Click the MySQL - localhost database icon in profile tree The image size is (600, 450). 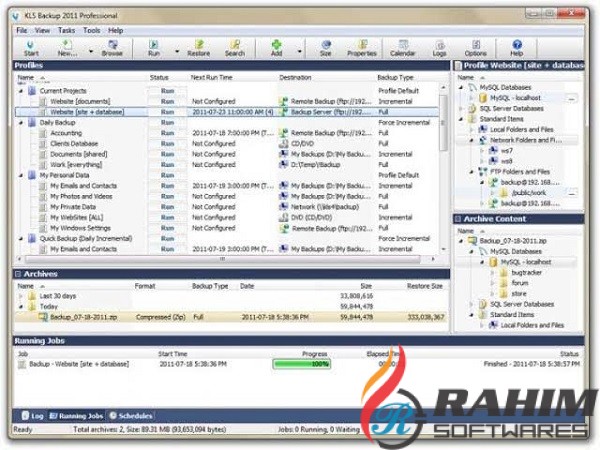point(483,98)
